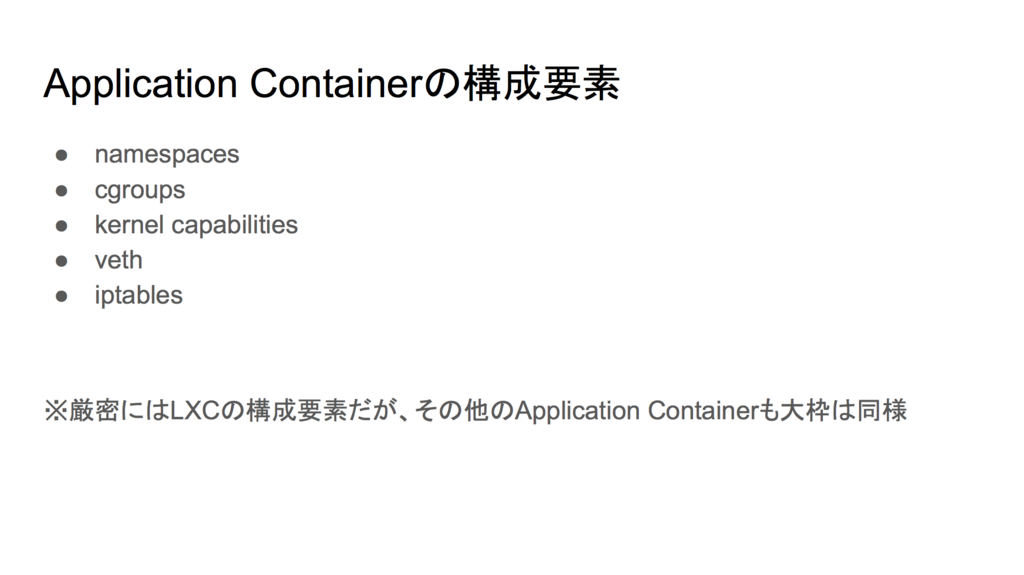
Task: Select the namespaces bullet text
Action: pos(167,155)
